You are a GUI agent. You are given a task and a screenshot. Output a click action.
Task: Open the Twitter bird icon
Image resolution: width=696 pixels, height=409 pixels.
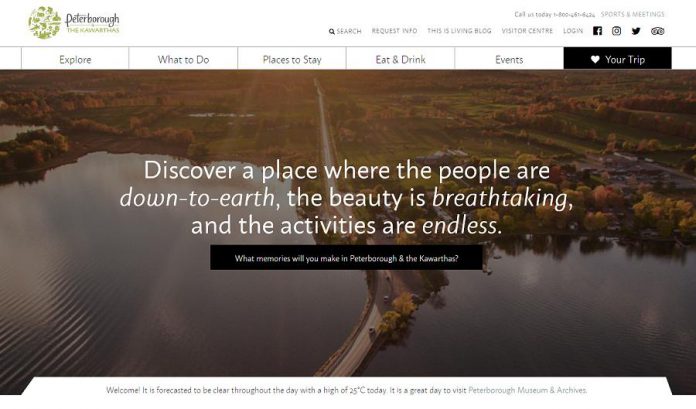coord(636,31)
